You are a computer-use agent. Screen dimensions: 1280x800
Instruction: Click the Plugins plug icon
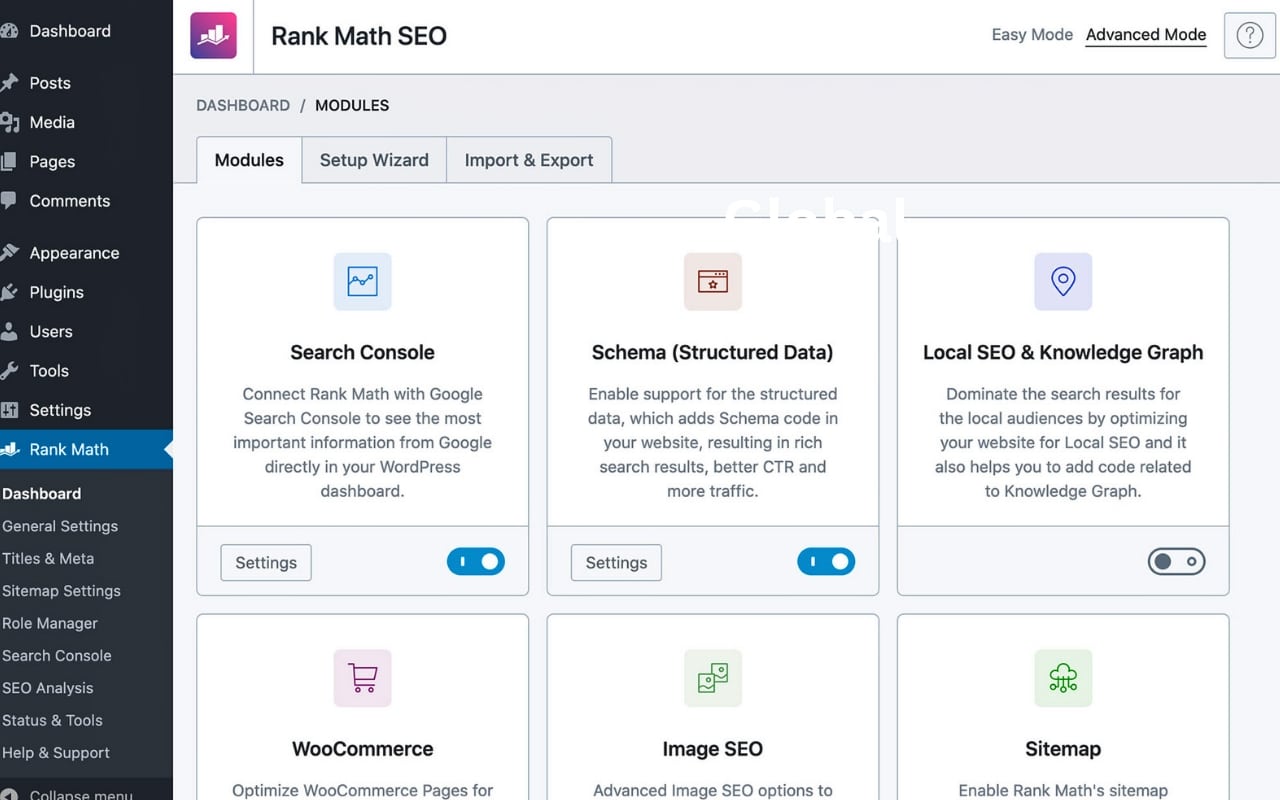tap(10, 292)
